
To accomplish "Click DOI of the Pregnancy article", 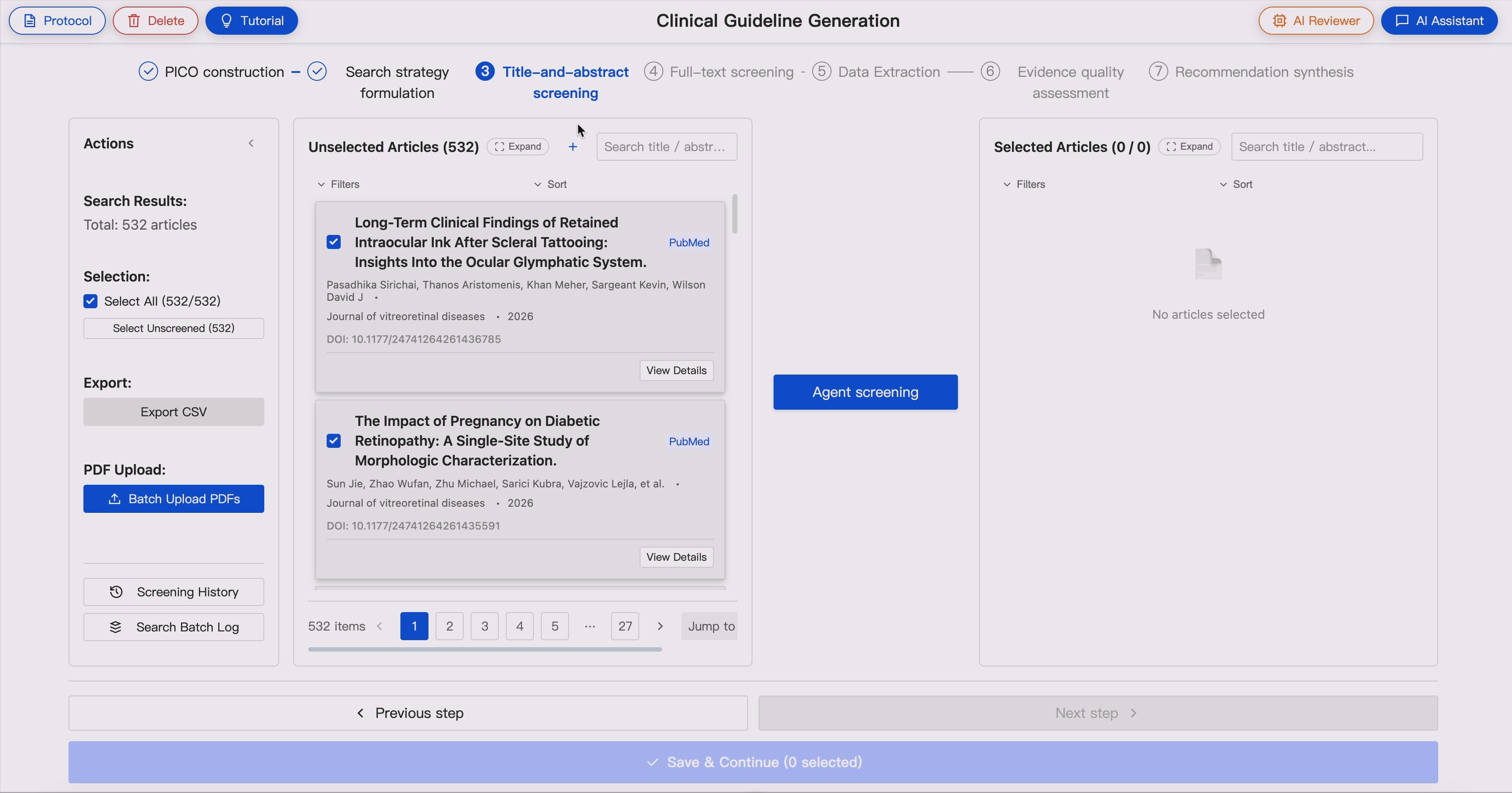I will 413,526.
